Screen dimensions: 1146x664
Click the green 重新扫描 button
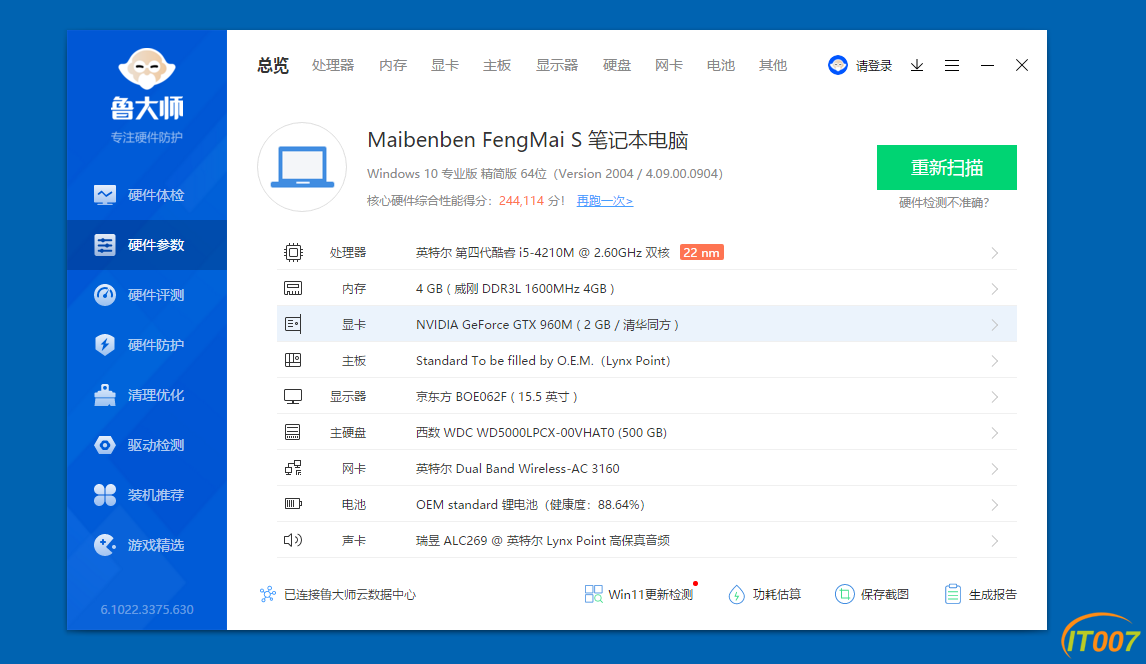[946, 167]
